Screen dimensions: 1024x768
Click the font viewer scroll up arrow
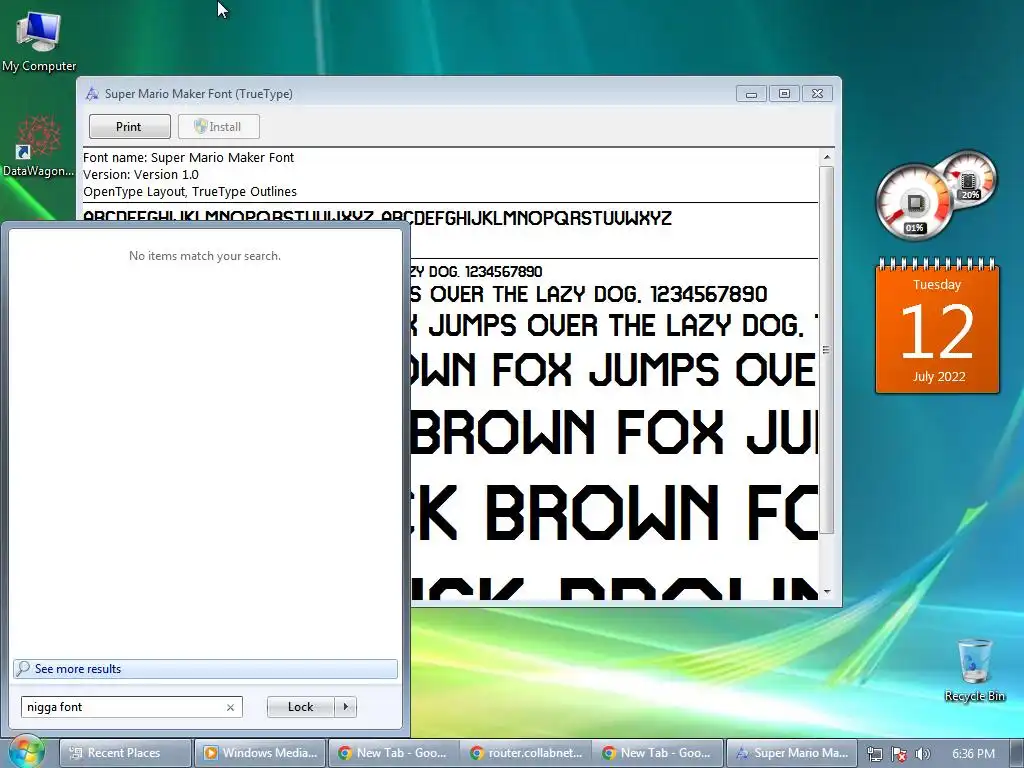pos(827,157)
